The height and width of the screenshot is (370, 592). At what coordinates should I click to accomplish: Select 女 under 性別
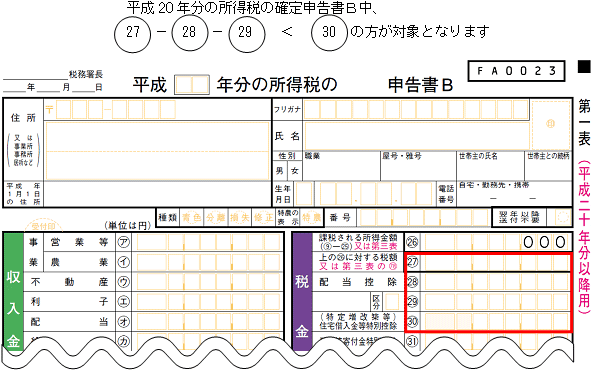295,171
